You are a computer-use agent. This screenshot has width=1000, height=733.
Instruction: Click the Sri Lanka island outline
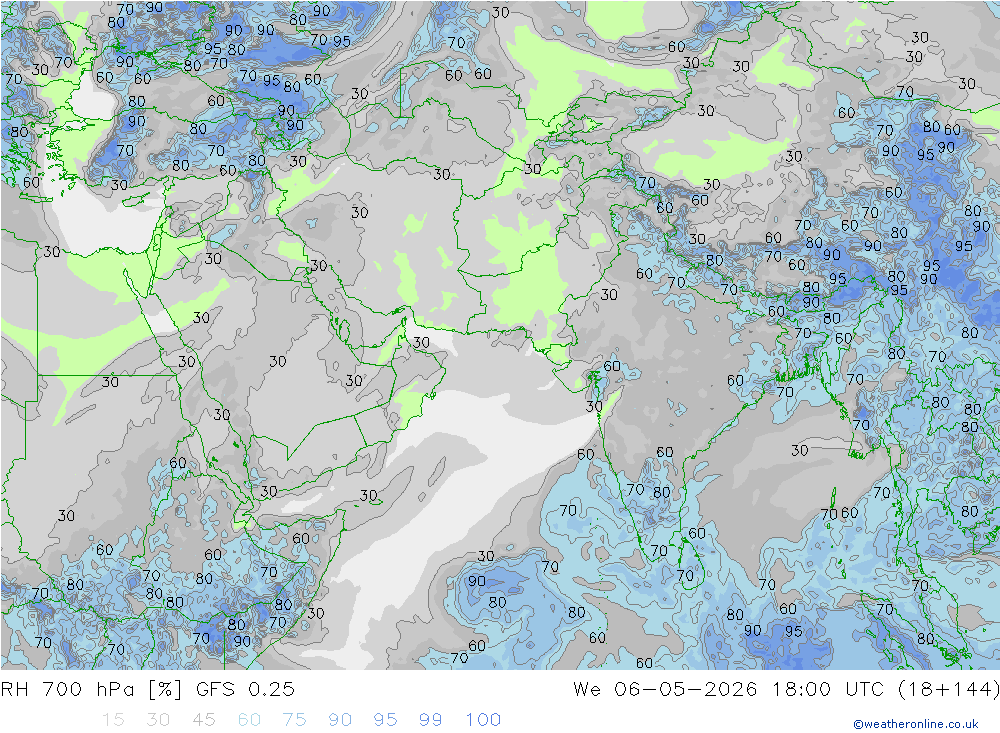(691, 562)
